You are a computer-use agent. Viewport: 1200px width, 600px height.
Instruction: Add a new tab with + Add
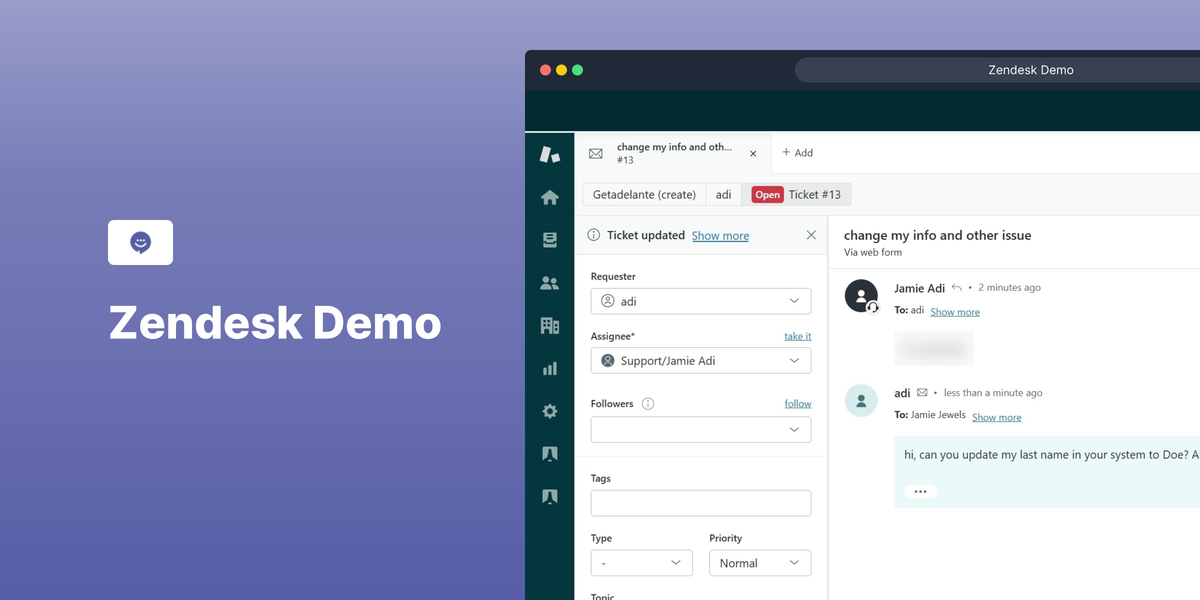797,153
